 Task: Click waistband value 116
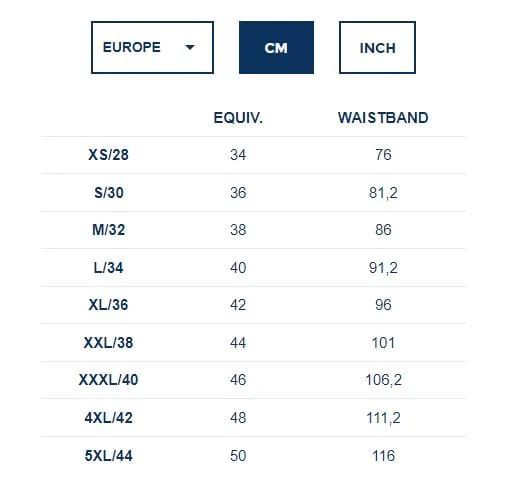[x=383, y=456]
